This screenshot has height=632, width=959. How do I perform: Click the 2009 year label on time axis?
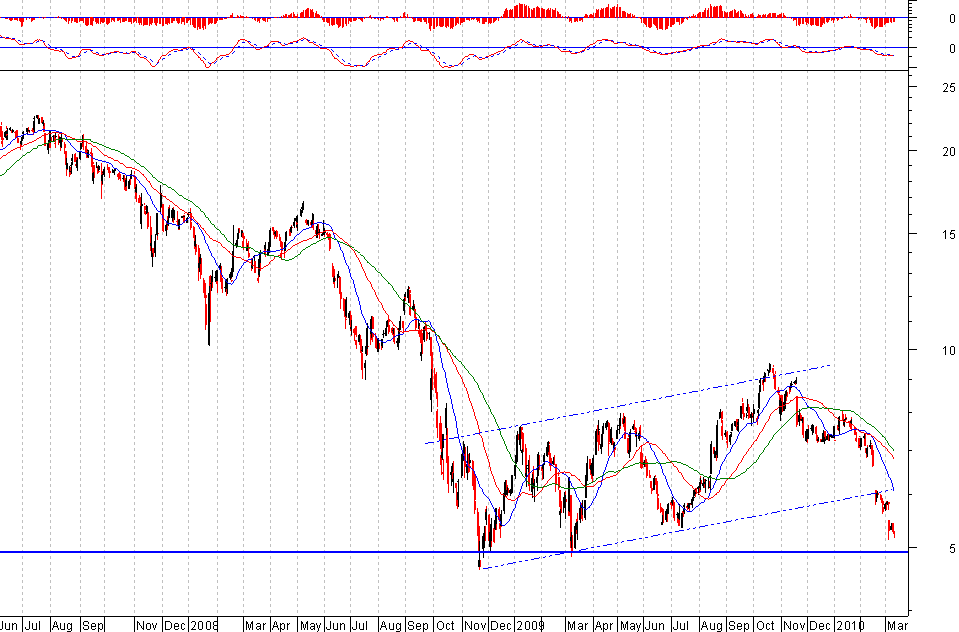click(530, 625)
